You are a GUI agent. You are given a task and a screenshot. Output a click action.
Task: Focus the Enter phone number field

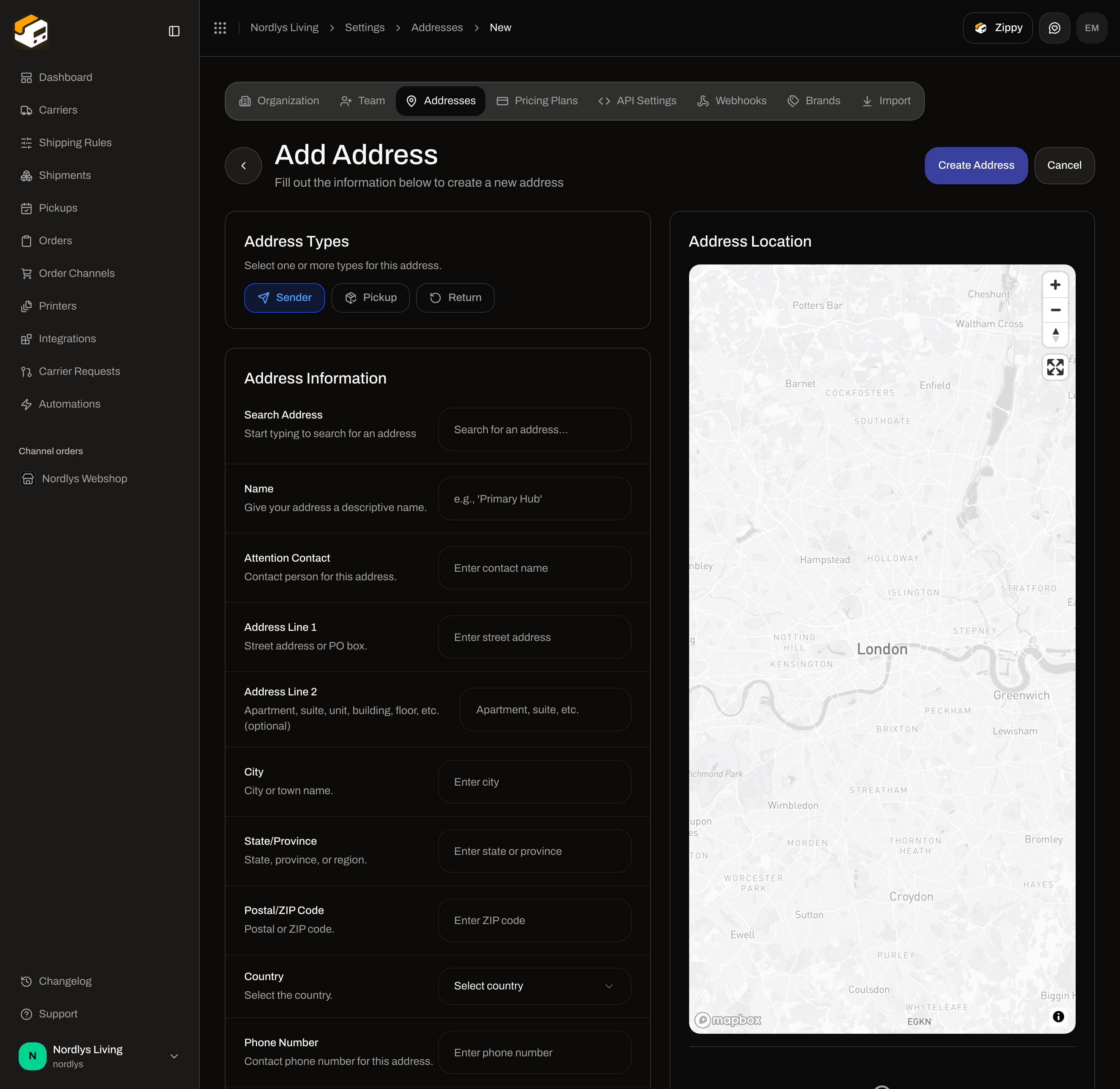coord(534,1052)
